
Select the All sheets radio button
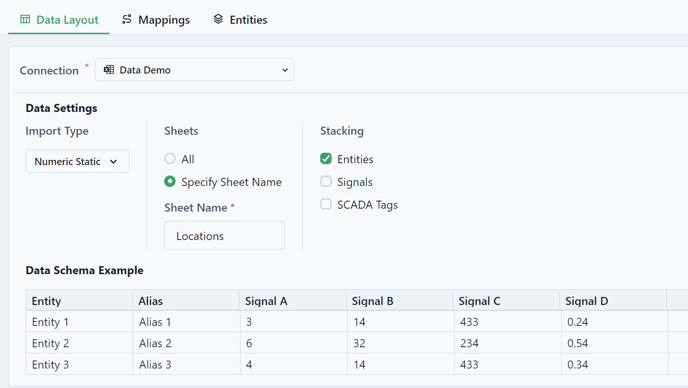point(170,158)
